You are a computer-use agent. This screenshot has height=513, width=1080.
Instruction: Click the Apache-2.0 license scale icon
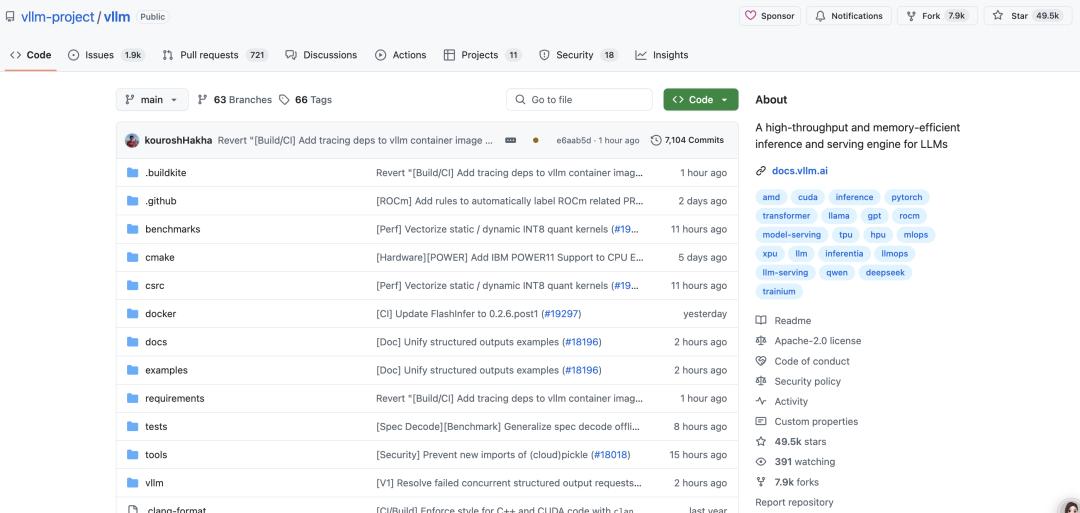coord(761,341)
